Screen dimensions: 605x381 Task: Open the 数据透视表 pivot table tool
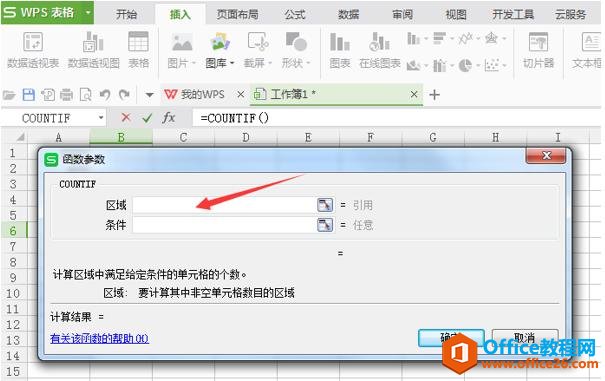click(33, 50)
